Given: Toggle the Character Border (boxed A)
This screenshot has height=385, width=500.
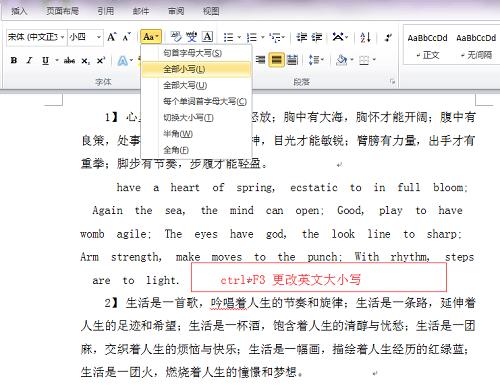Looking at the screenshot, I should click(x=208, y=37).
